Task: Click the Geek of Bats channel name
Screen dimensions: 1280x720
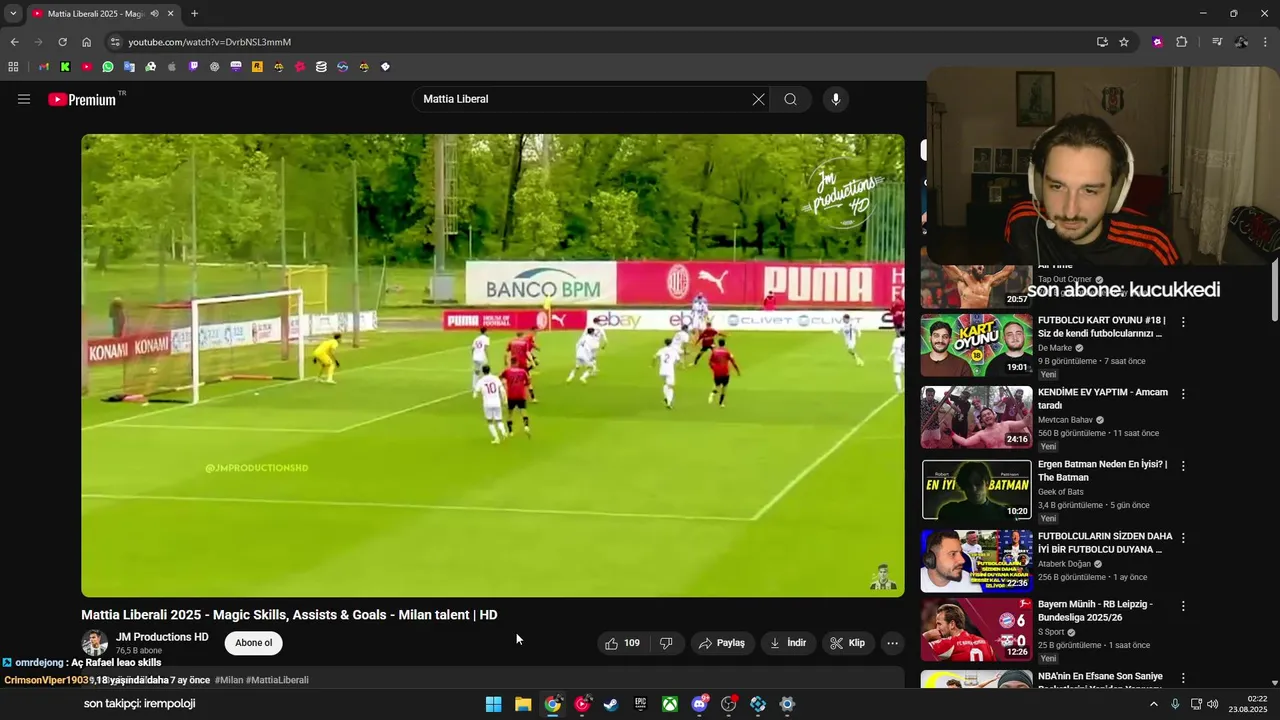Action: 1060,492
